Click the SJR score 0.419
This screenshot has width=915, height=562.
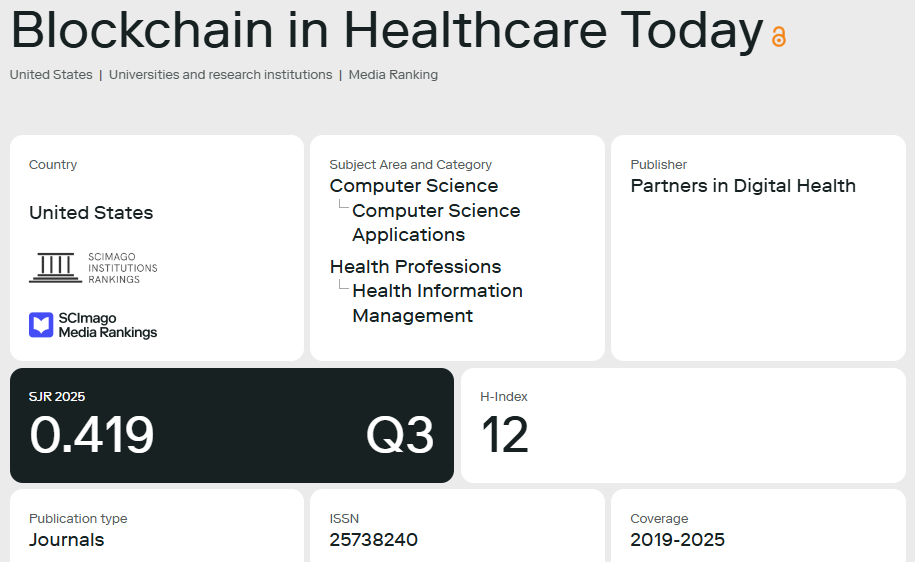tap(92, 435)
